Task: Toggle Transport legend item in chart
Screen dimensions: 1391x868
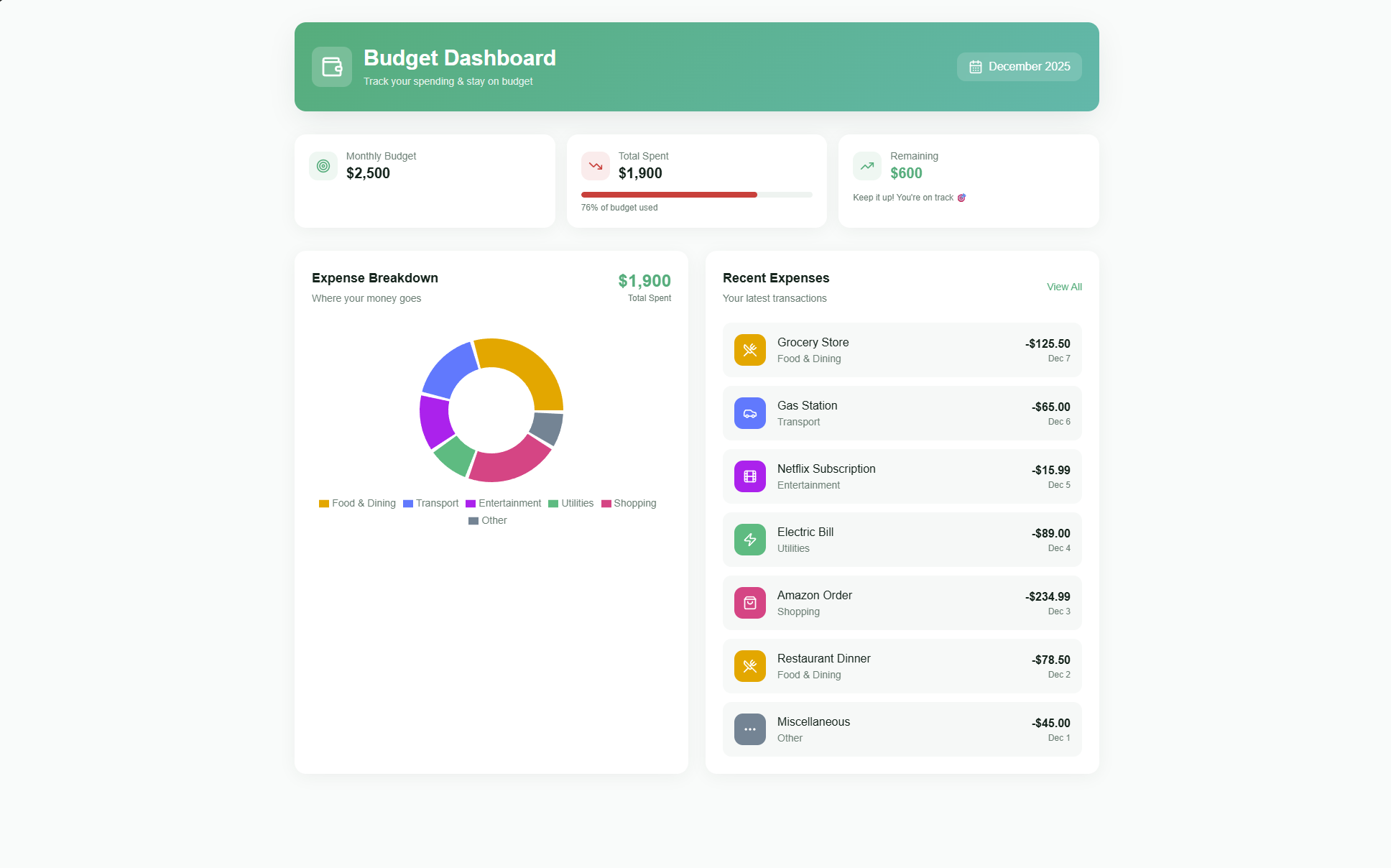Action: coord(430,503)
